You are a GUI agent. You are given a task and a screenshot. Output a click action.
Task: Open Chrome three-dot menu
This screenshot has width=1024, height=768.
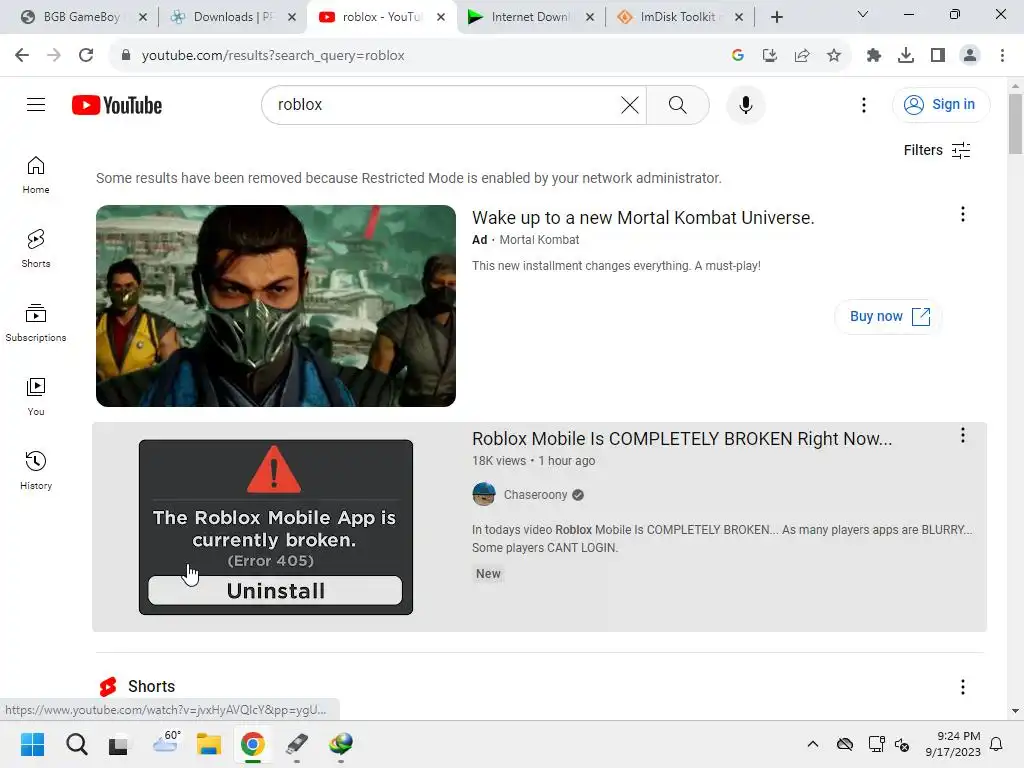coord(1002,56)
